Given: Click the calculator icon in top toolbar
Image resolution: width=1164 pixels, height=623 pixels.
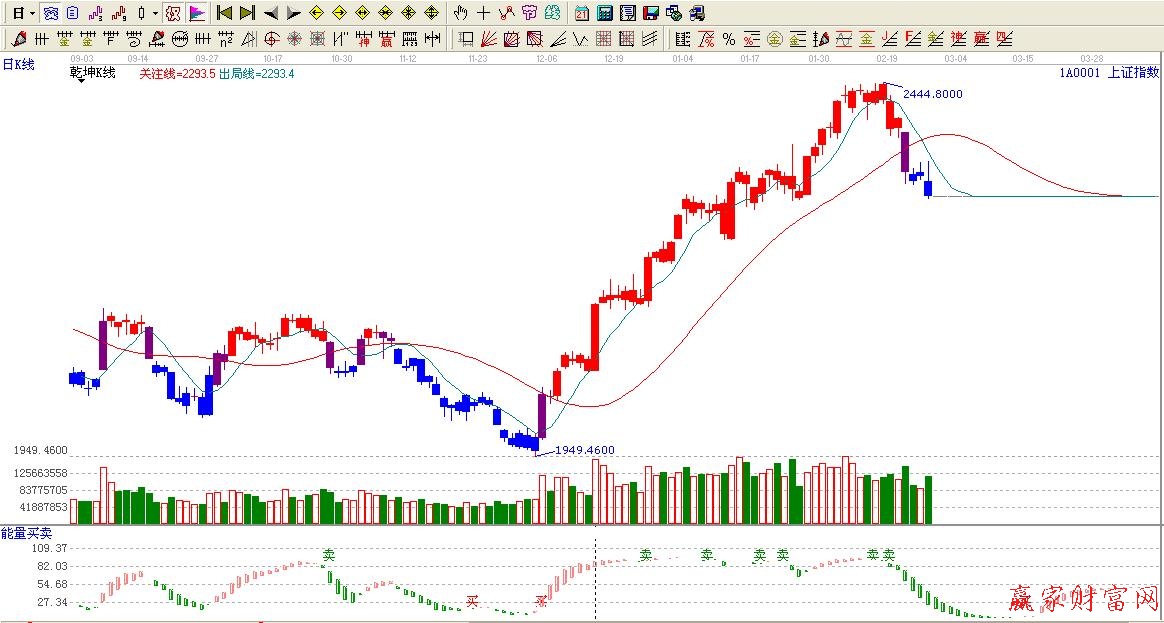Looking at the screenshot, I should (605, 13).
